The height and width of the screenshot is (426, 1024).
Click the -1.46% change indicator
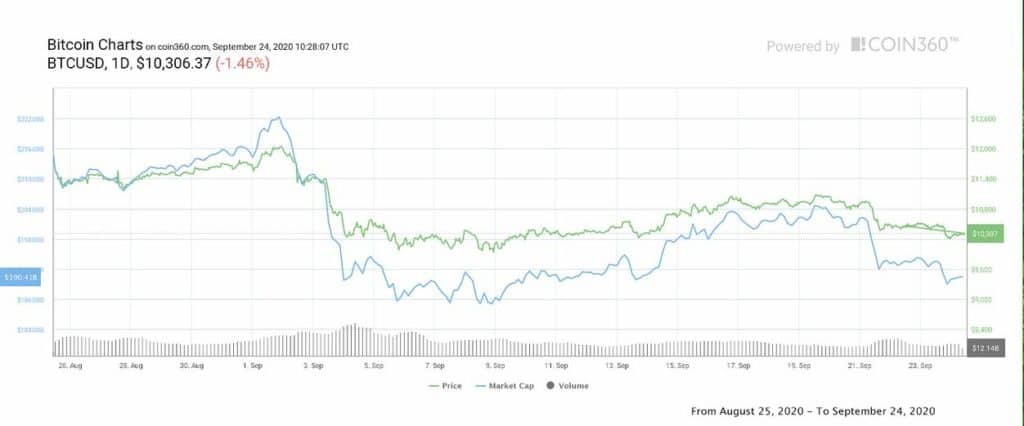(241, 64)
